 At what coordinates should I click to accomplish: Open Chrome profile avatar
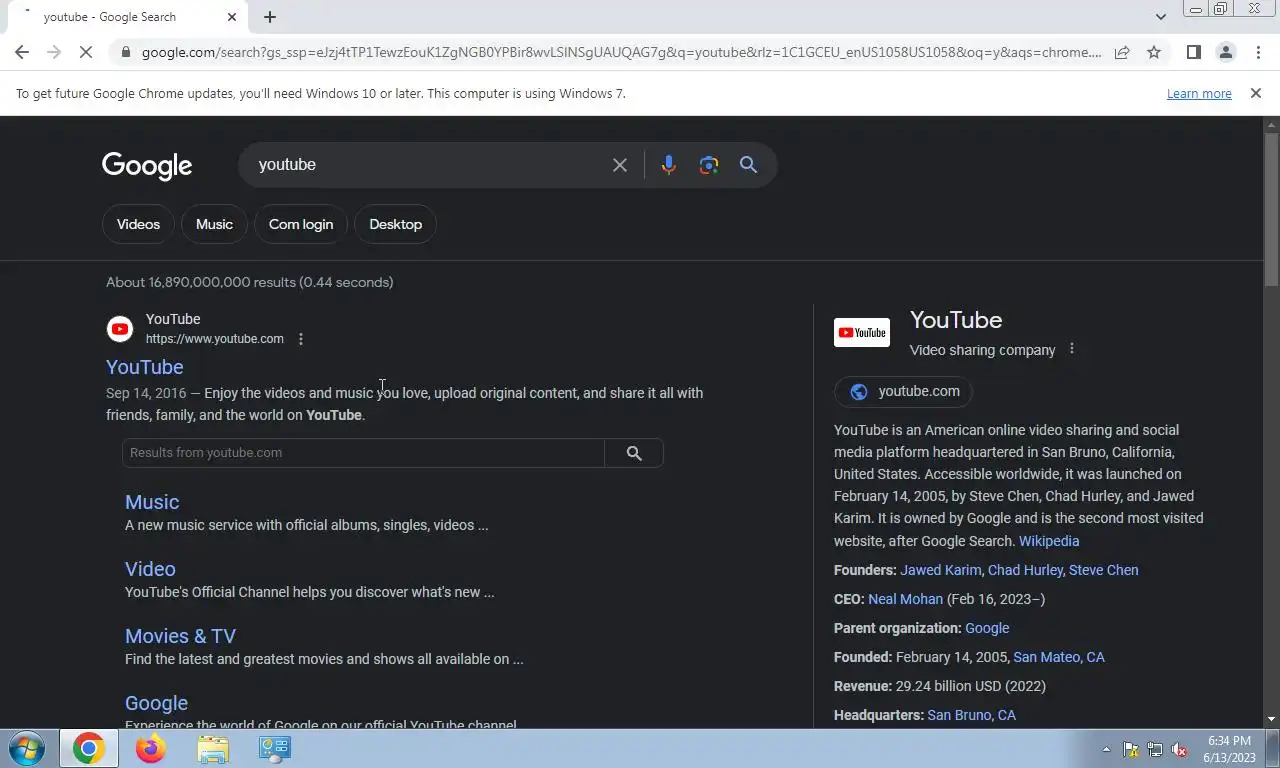click(x=1225, y=52)
